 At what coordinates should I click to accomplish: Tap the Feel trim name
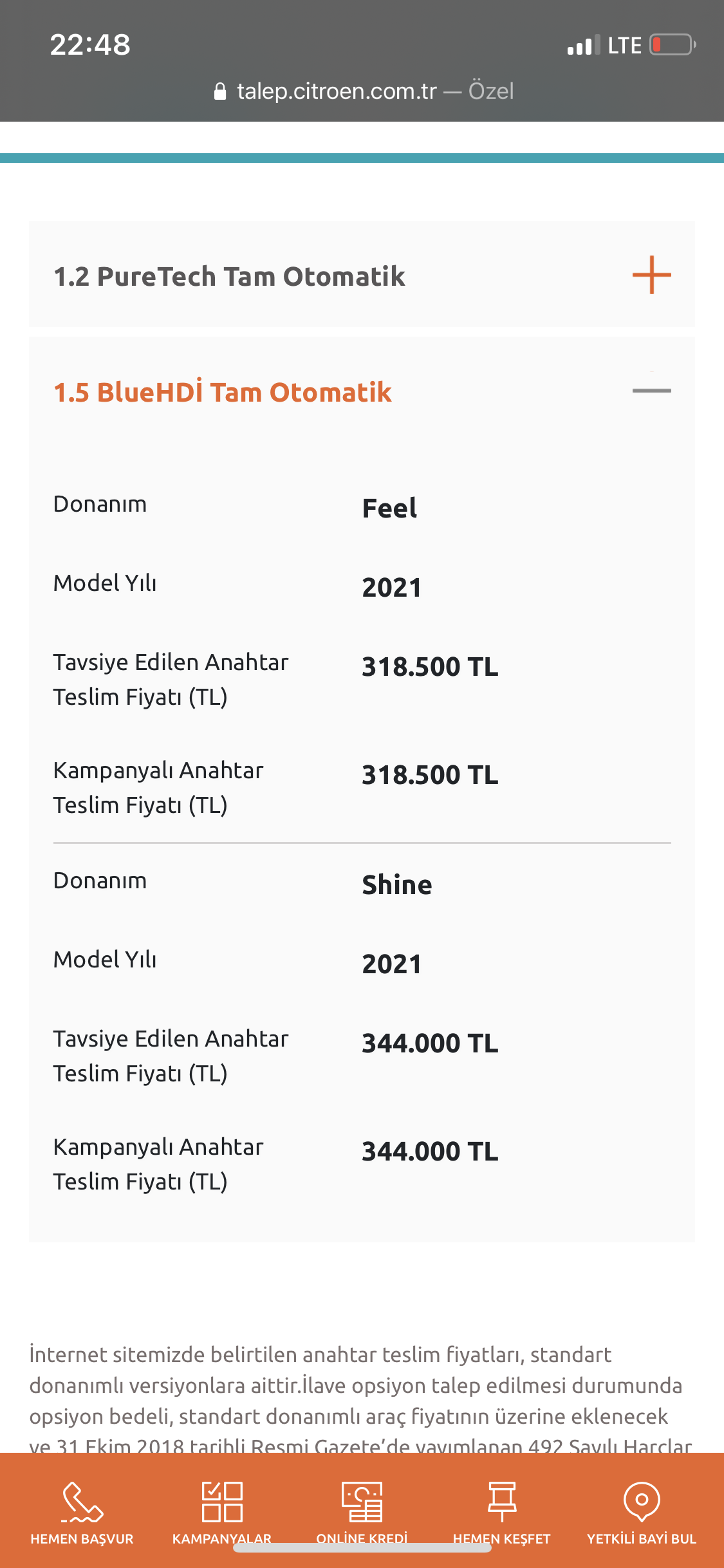389,508
